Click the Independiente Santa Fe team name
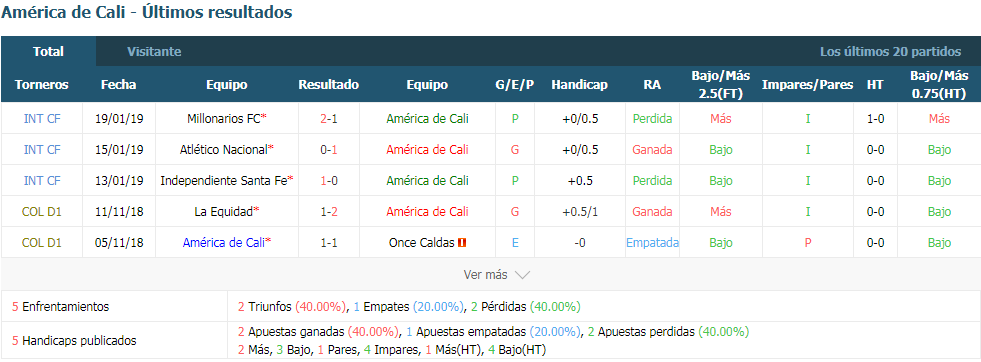 tap(223, 181)
